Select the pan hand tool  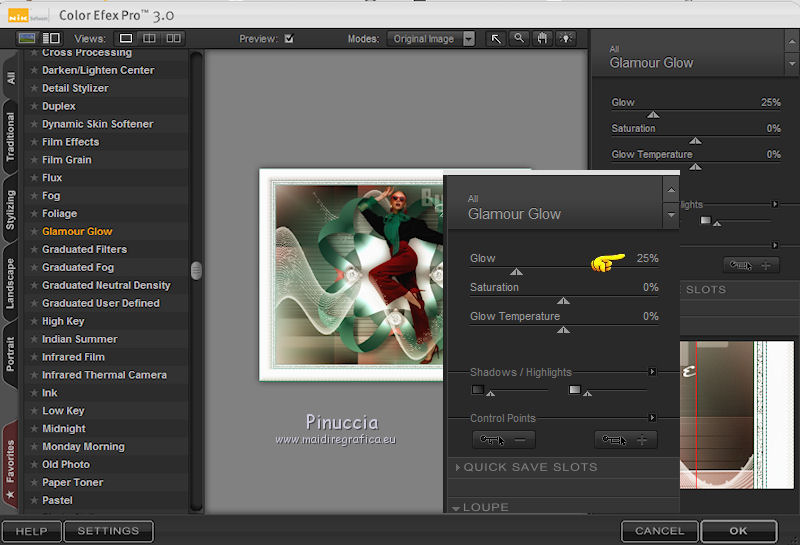coord(543,39)
